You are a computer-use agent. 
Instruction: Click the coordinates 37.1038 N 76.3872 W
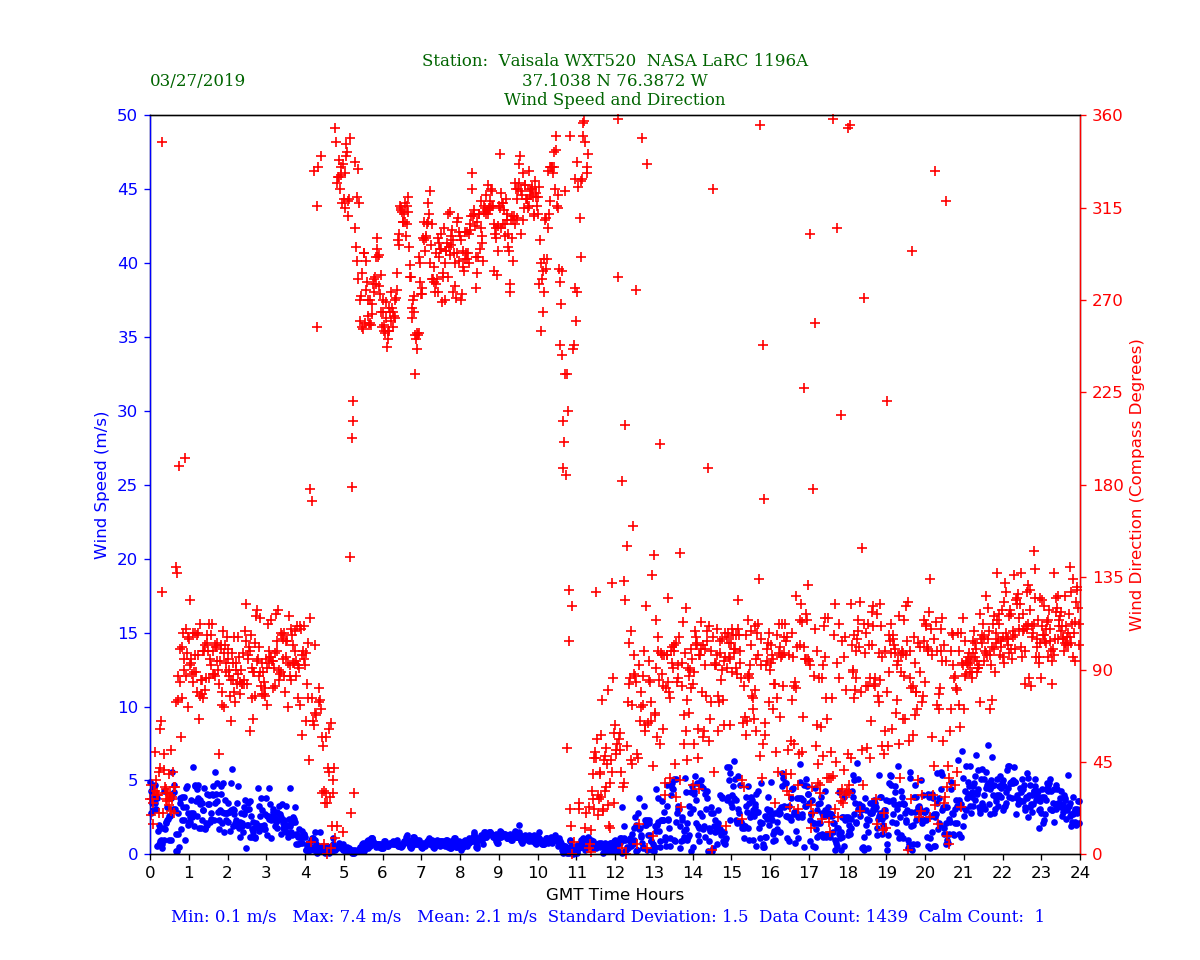[614, 81]
